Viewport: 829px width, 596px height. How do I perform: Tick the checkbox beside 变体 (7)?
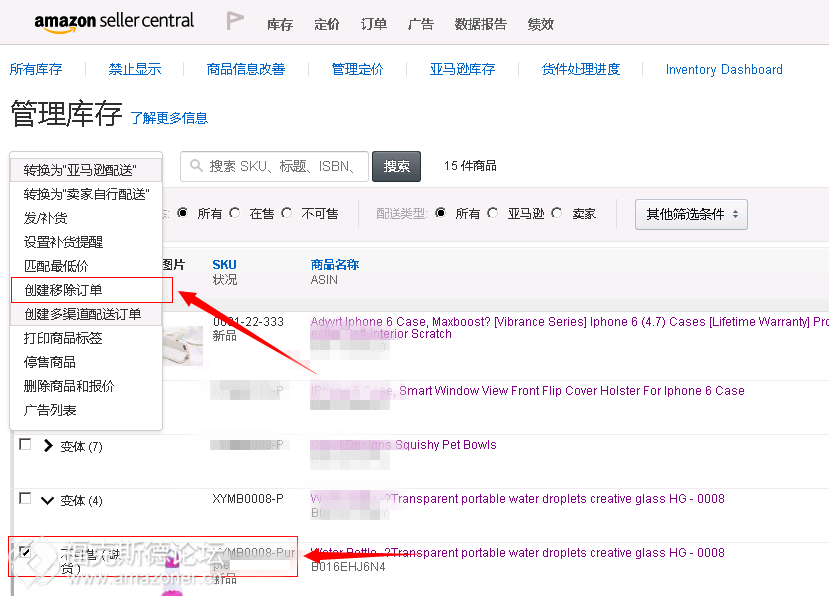tap(25, 445)
